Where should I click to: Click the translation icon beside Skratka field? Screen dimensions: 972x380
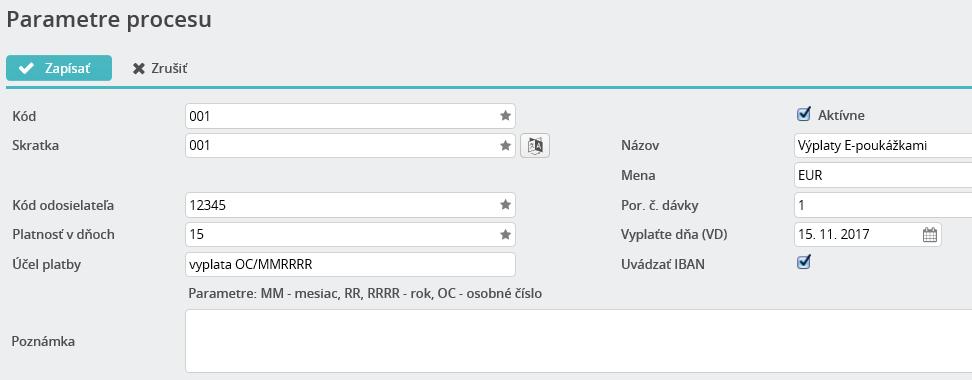(535, 146)
